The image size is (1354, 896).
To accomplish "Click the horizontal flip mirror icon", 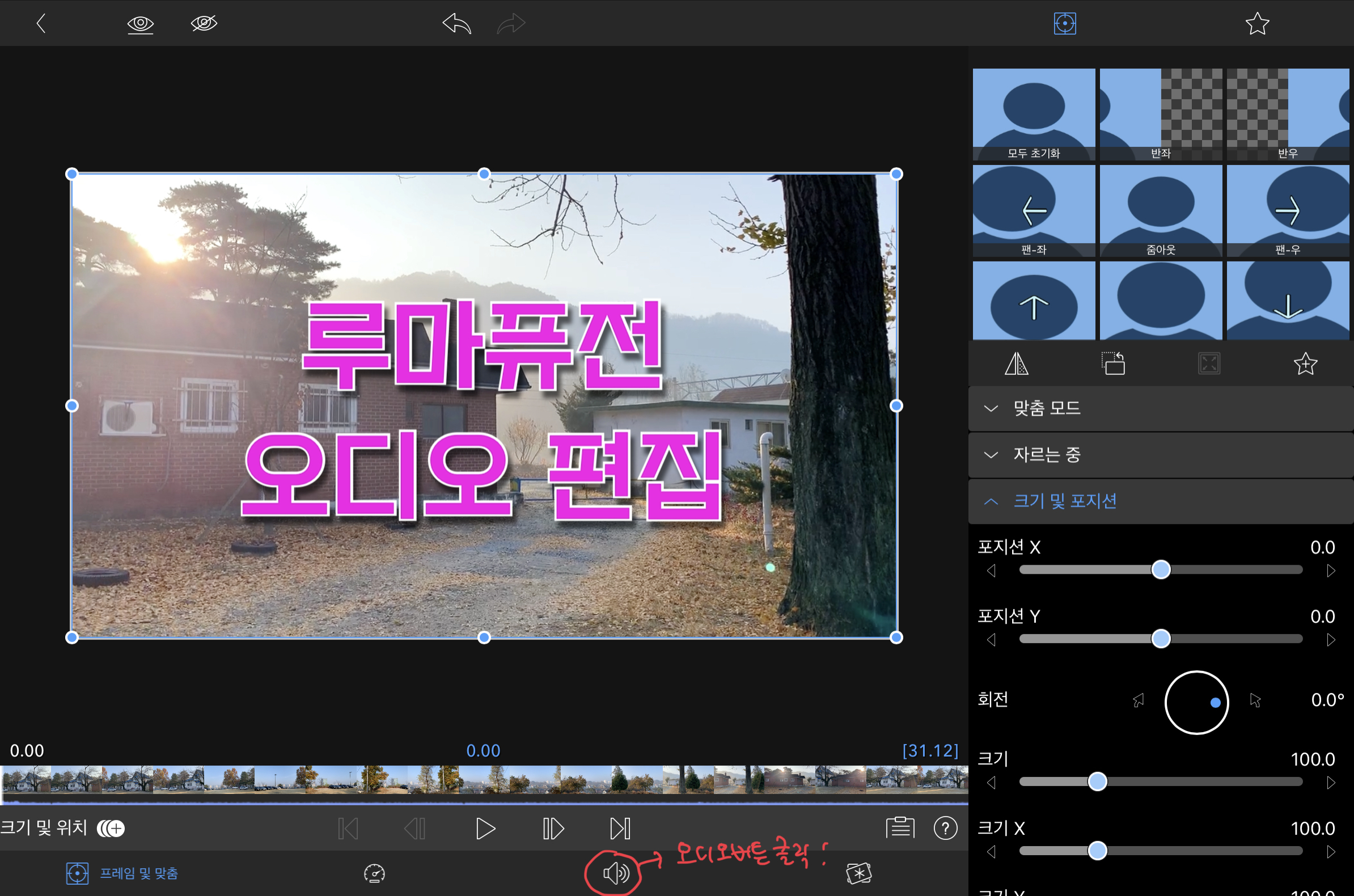I will [x=1017, y=364].
